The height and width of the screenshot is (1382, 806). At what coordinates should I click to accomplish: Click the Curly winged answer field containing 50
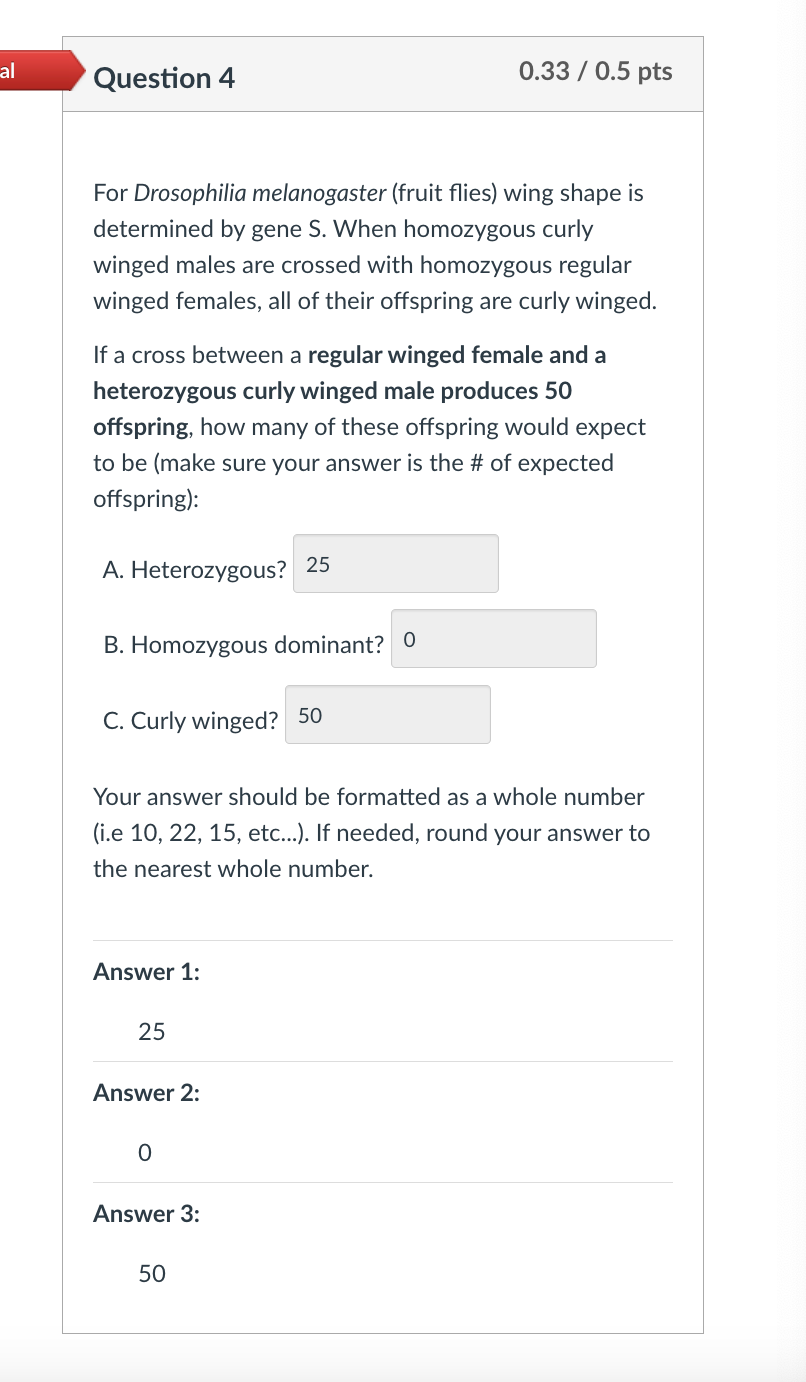(387, 714)
